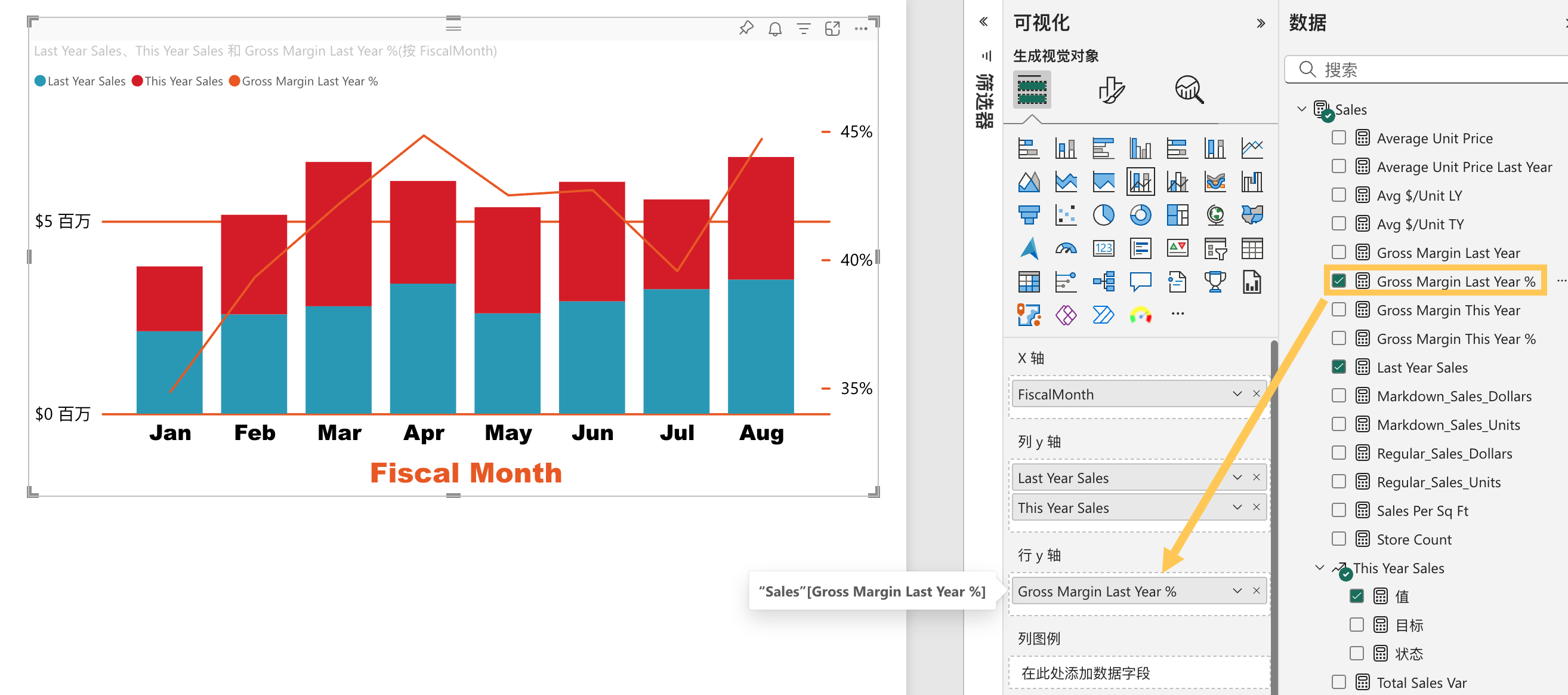Open Last Year Sales field well dropdown
The width and height of the screenshot is (1568, 695).
[x=1237, y=478]
